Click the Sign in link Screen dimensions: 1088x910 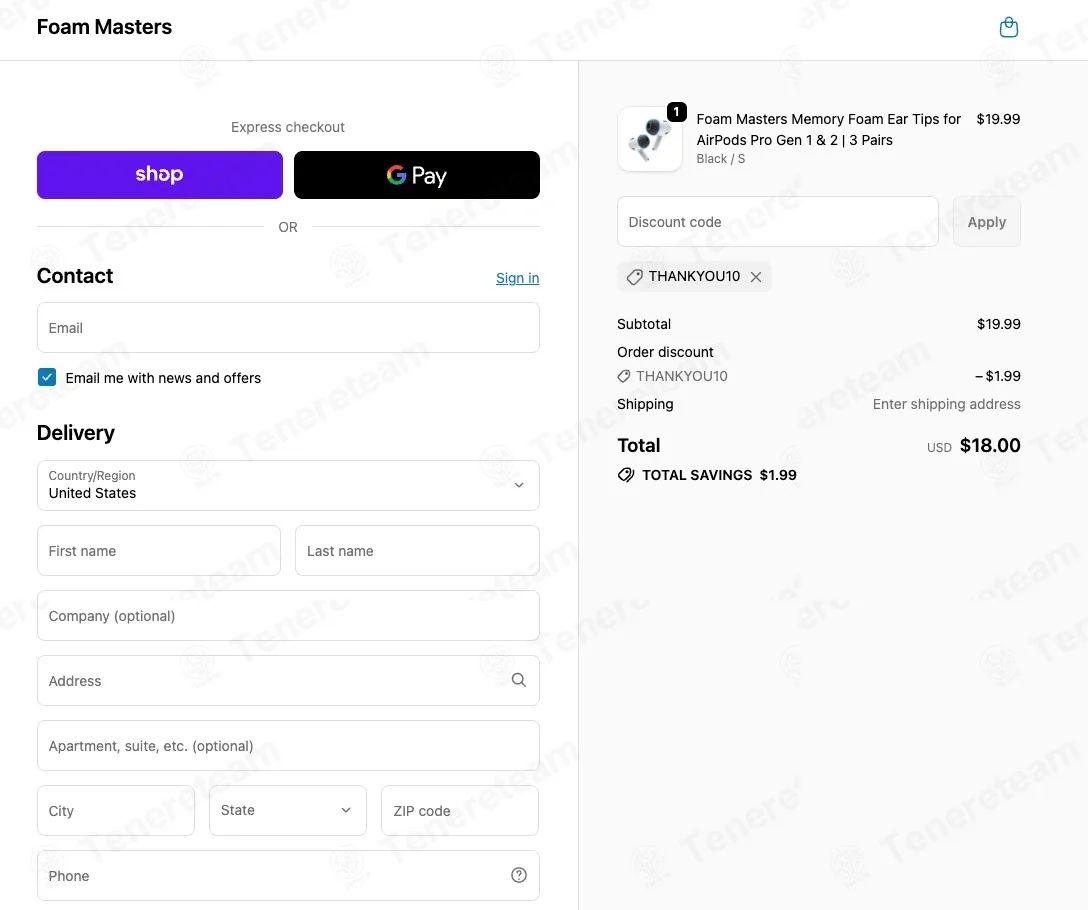coord(517,278)
